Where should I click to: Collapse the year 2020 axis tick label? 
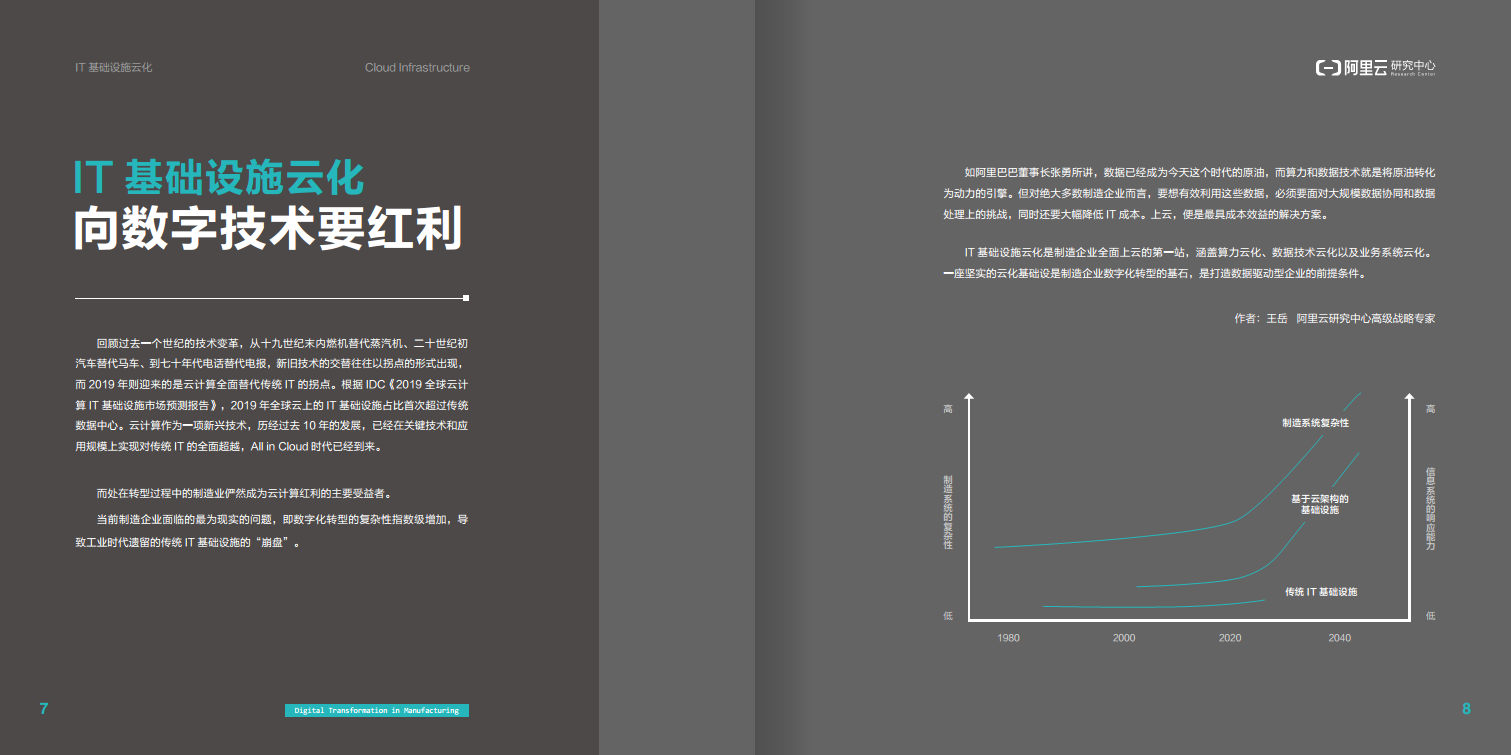[1231, 637]
